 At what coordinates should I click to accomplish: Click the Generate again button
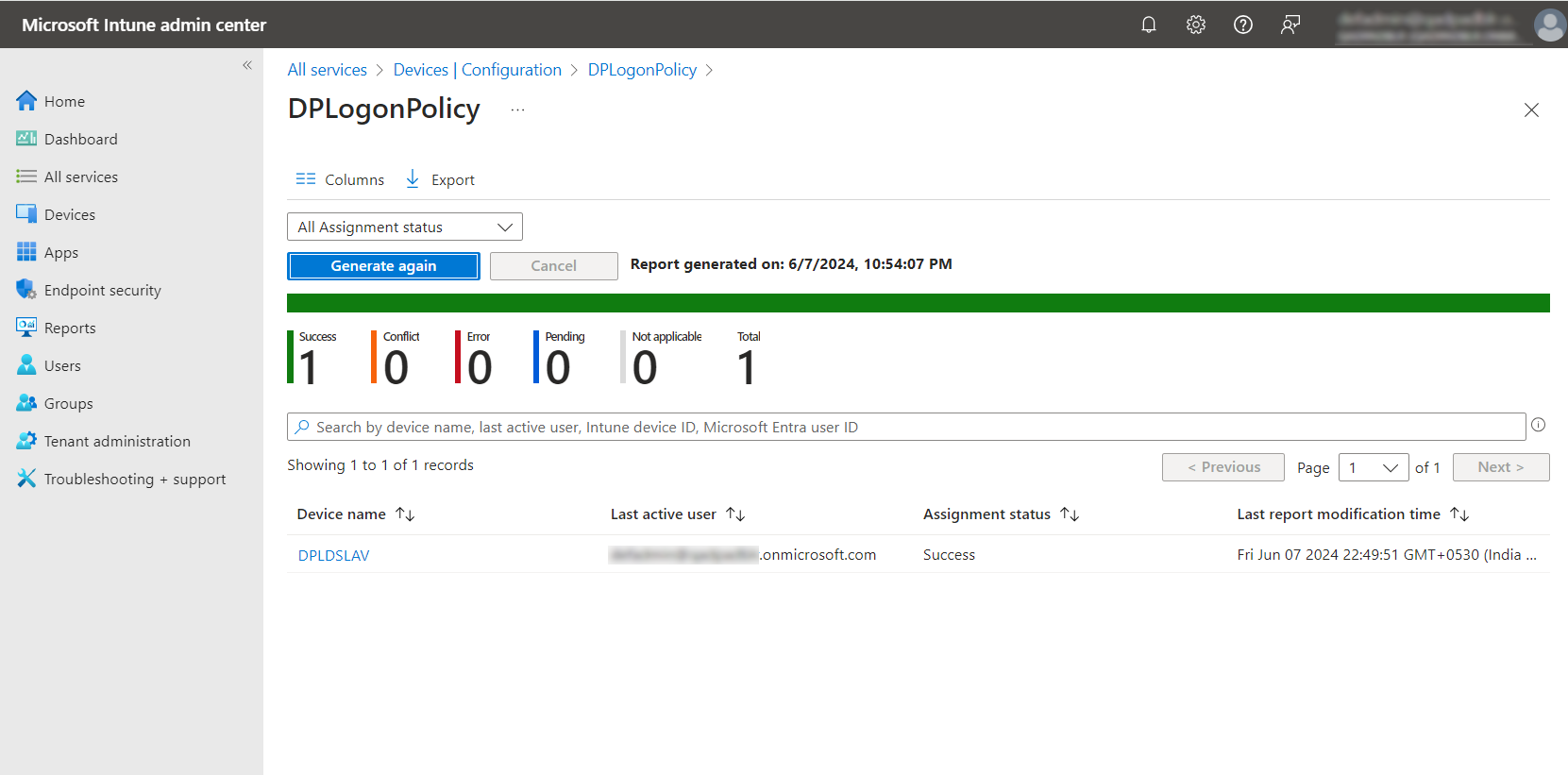point(383,266)
